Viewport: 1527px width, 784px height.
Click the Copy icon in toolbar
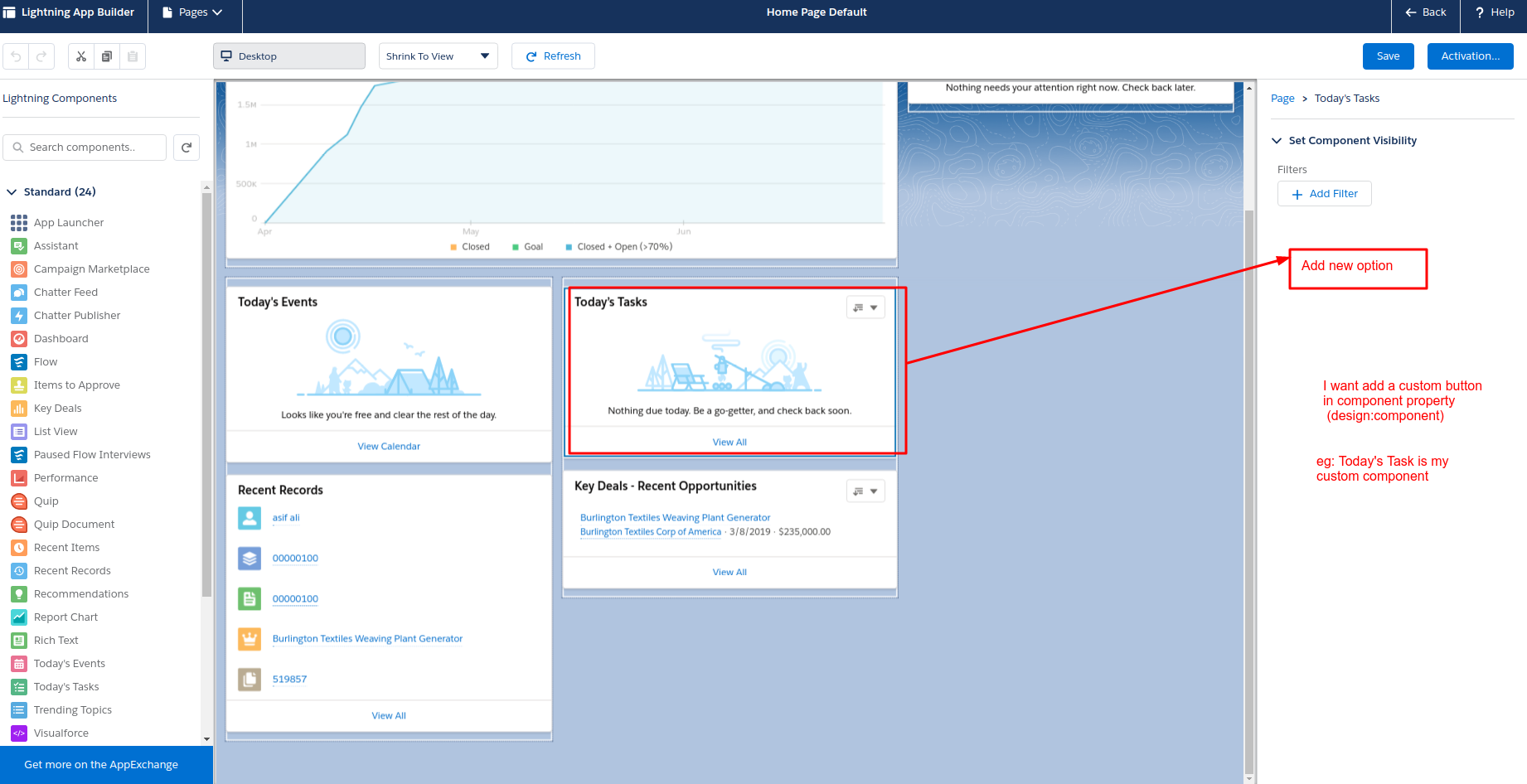pos(107,56)
